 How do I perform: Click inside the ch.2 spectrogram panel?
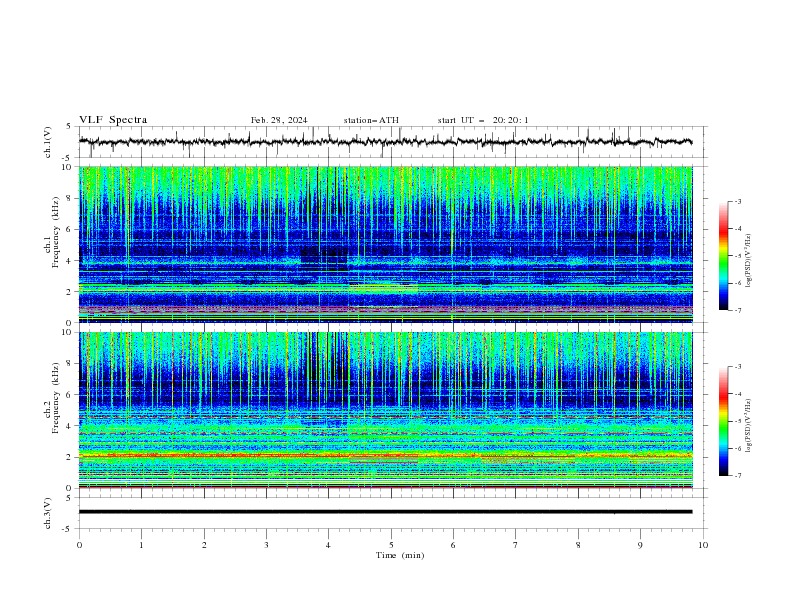(385, 410)
